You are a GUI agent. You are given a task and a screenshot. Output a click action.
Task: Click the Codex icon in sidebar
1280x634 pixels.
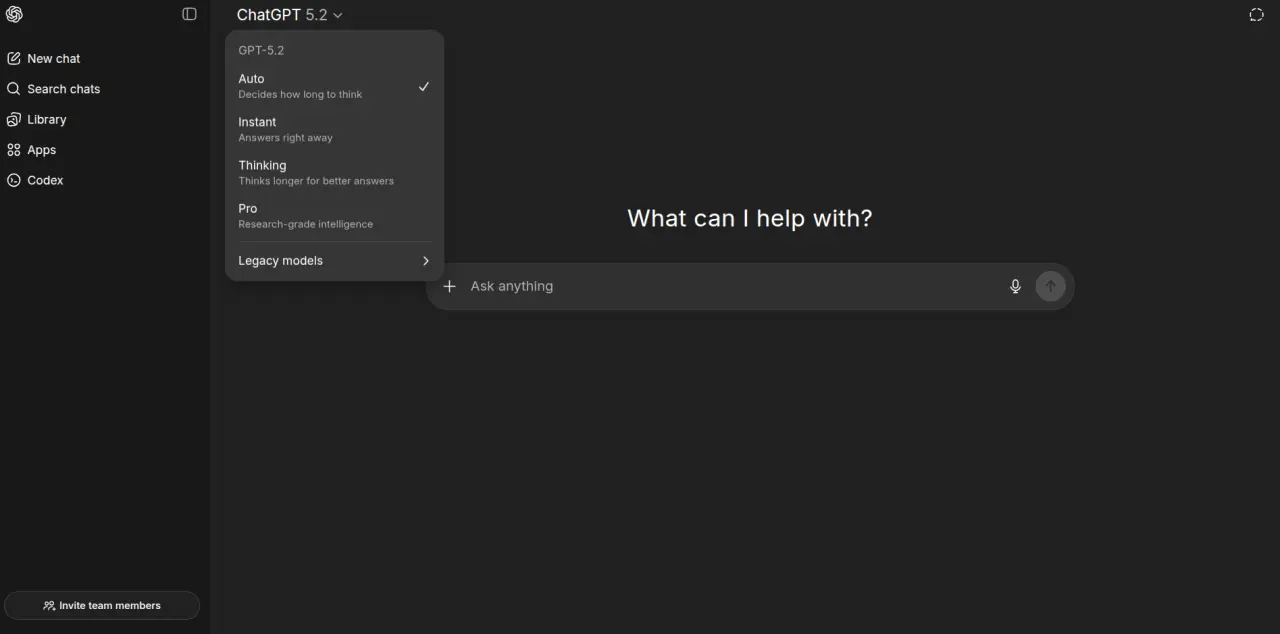tap(14, 180)
